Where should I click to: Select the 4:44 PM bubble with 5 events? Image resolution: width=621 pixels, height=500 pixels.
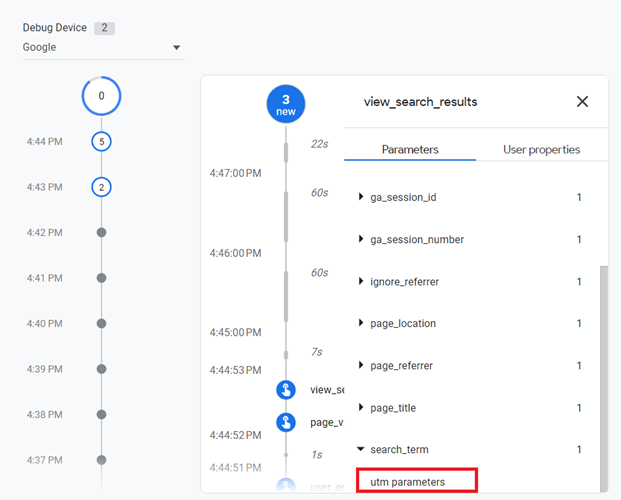pos(101,141)
